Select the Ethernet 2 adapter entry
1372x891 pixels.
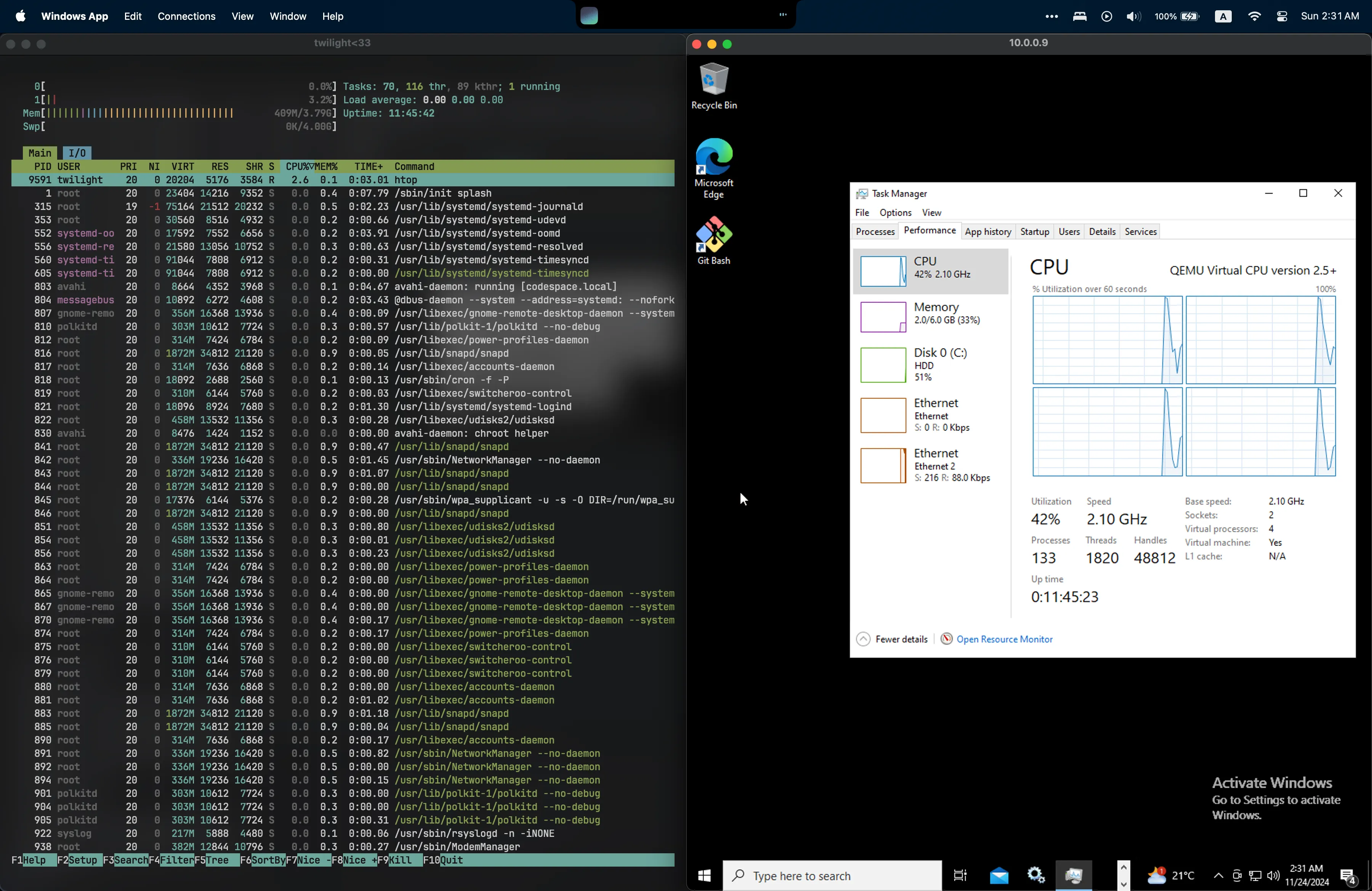[x=930, y=465]
